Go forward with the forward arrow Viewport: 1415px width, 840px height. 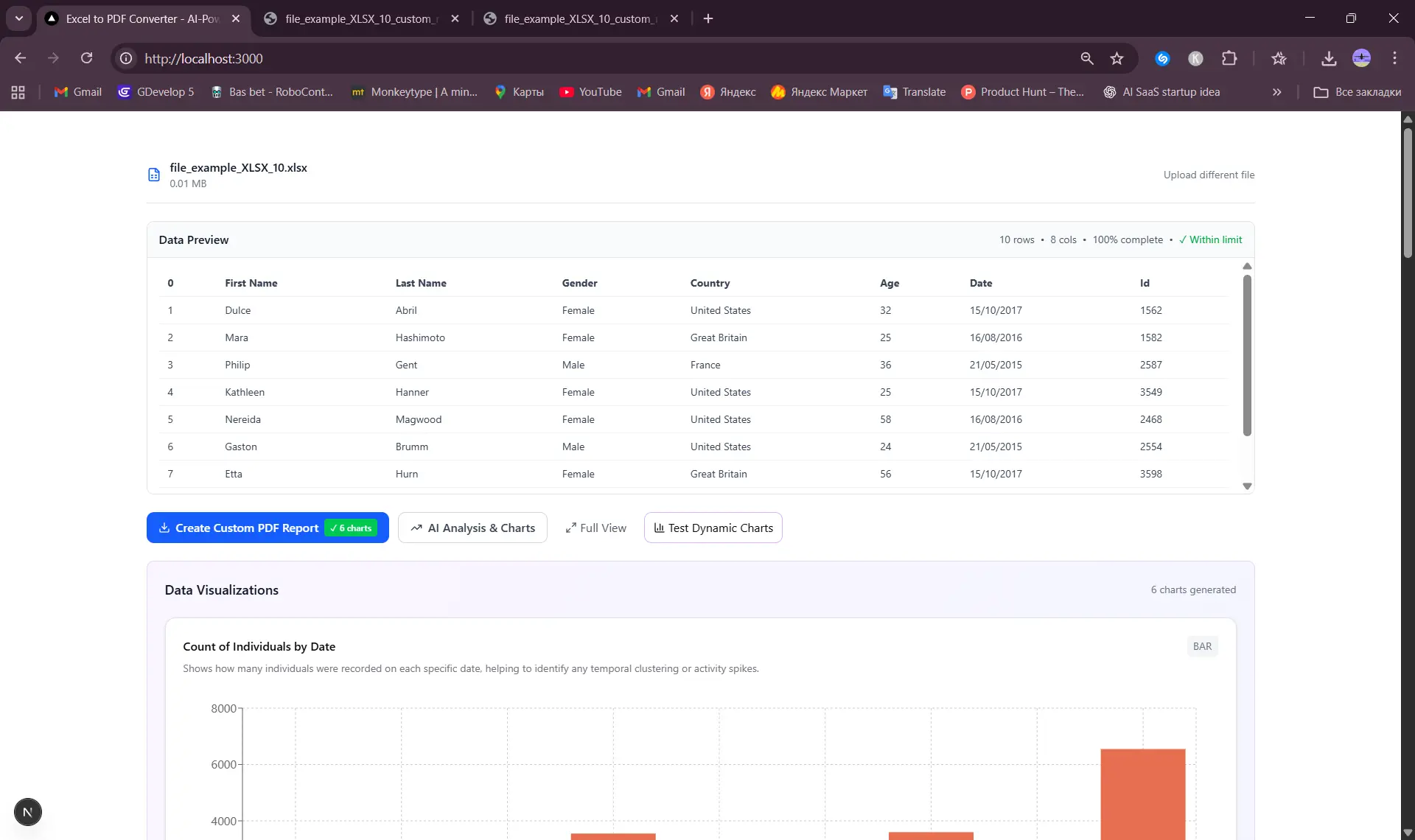tap(53, 58)
